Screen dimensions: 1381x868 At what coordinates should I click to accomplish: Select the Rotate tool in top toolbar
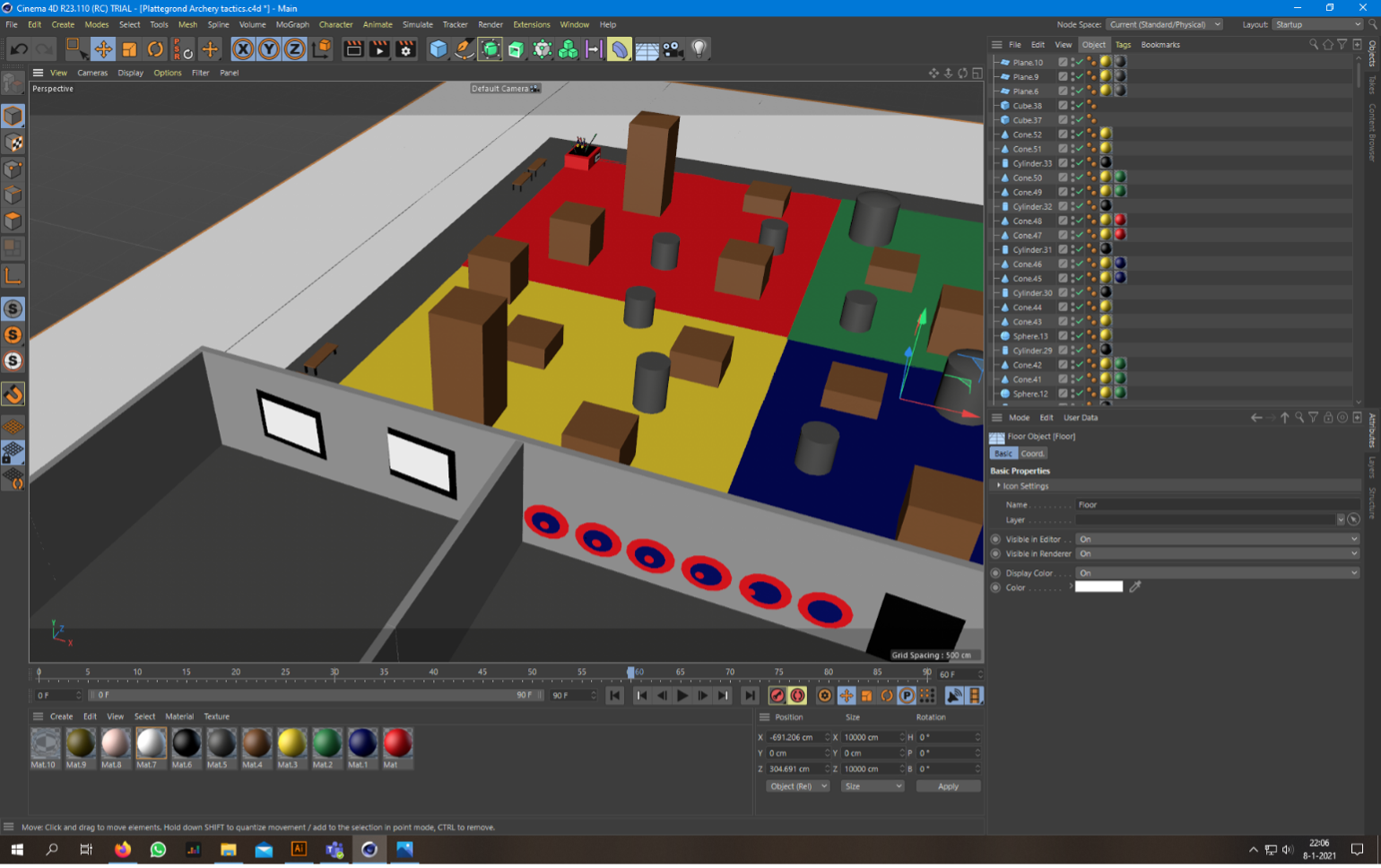pos(155,49)
